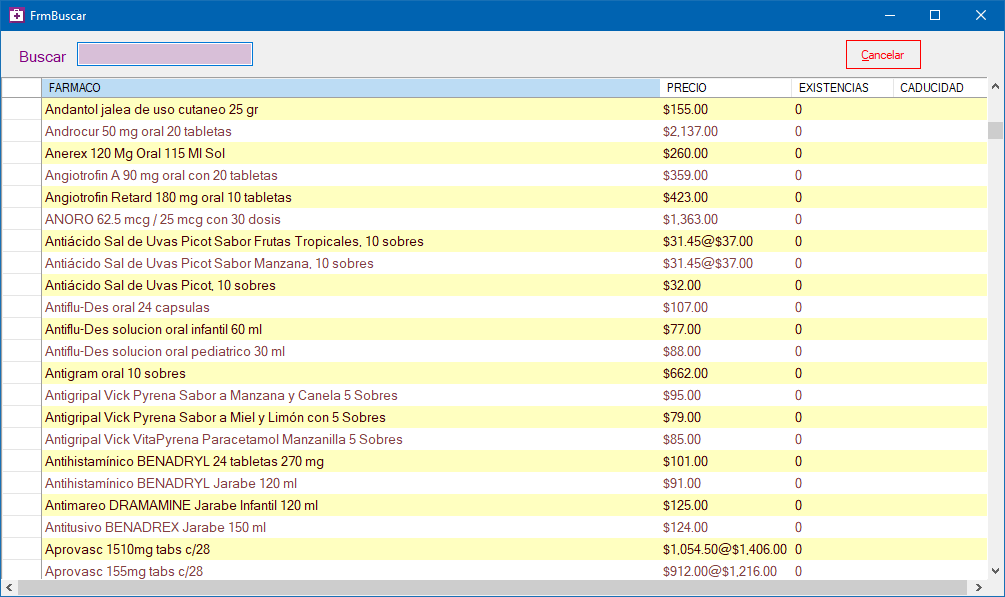
Task: Click price cell $2,137.00
Action: point(726,131)
